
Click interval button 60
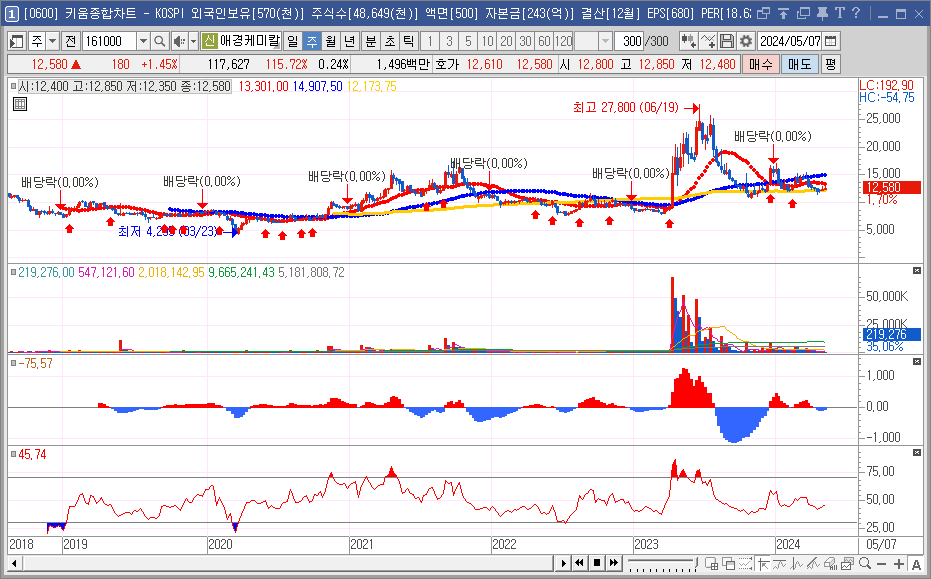pos(544,41)
